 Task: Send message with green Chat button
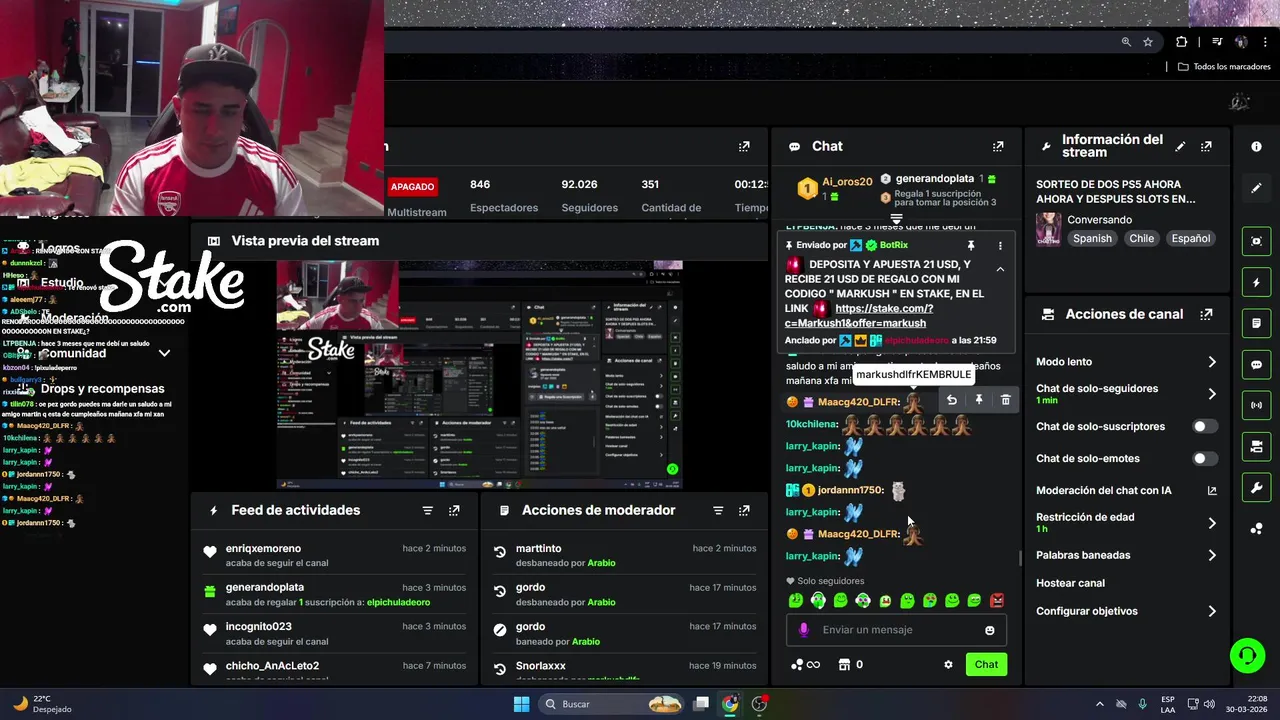point(986,664)
